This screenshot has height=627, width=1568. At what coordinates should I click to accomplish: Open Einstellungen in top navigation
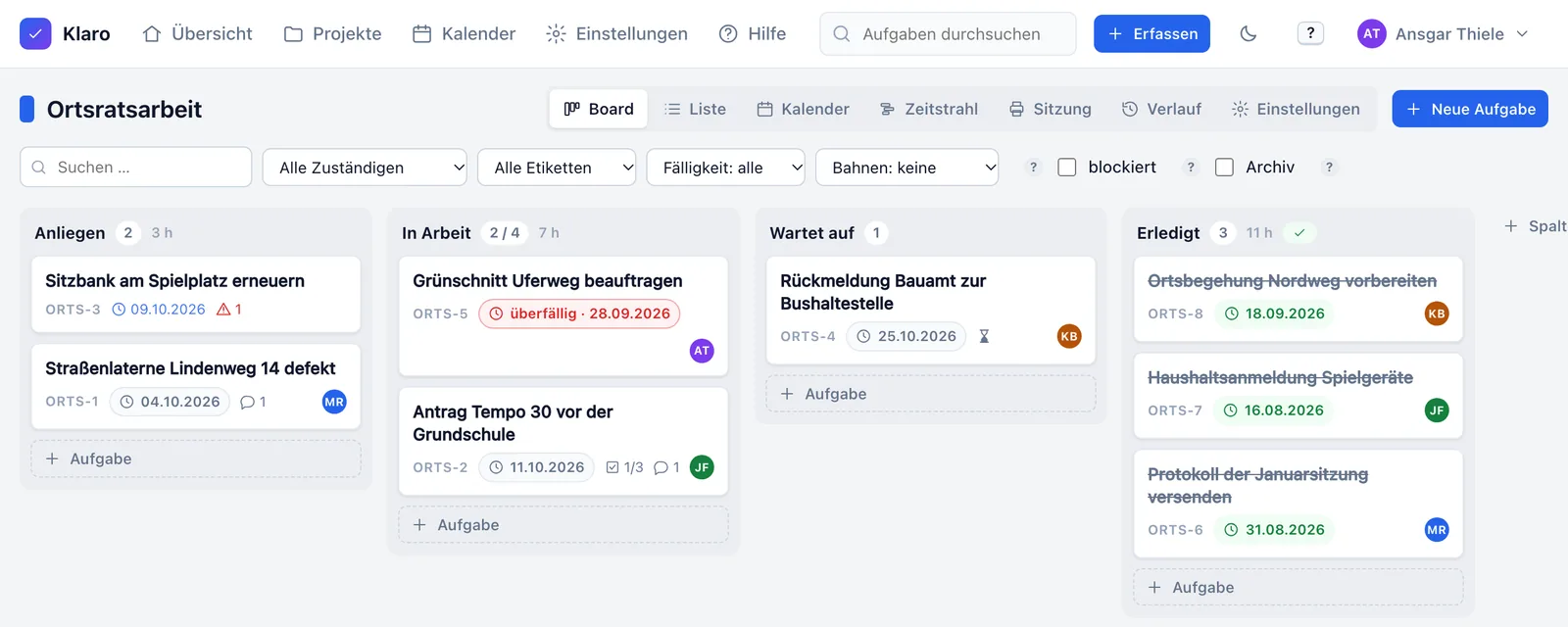[x=616, y=33]
